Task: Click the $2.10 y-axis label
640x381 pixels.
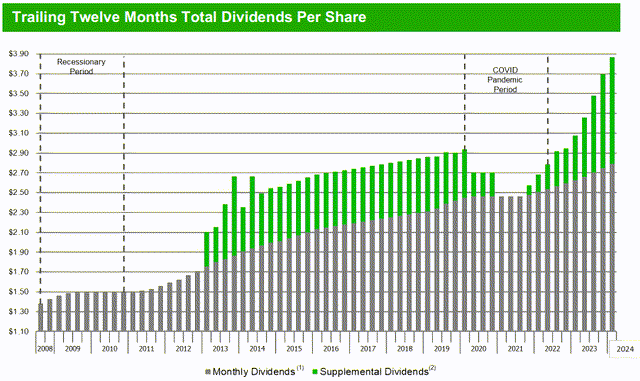Action: (19, 232)
